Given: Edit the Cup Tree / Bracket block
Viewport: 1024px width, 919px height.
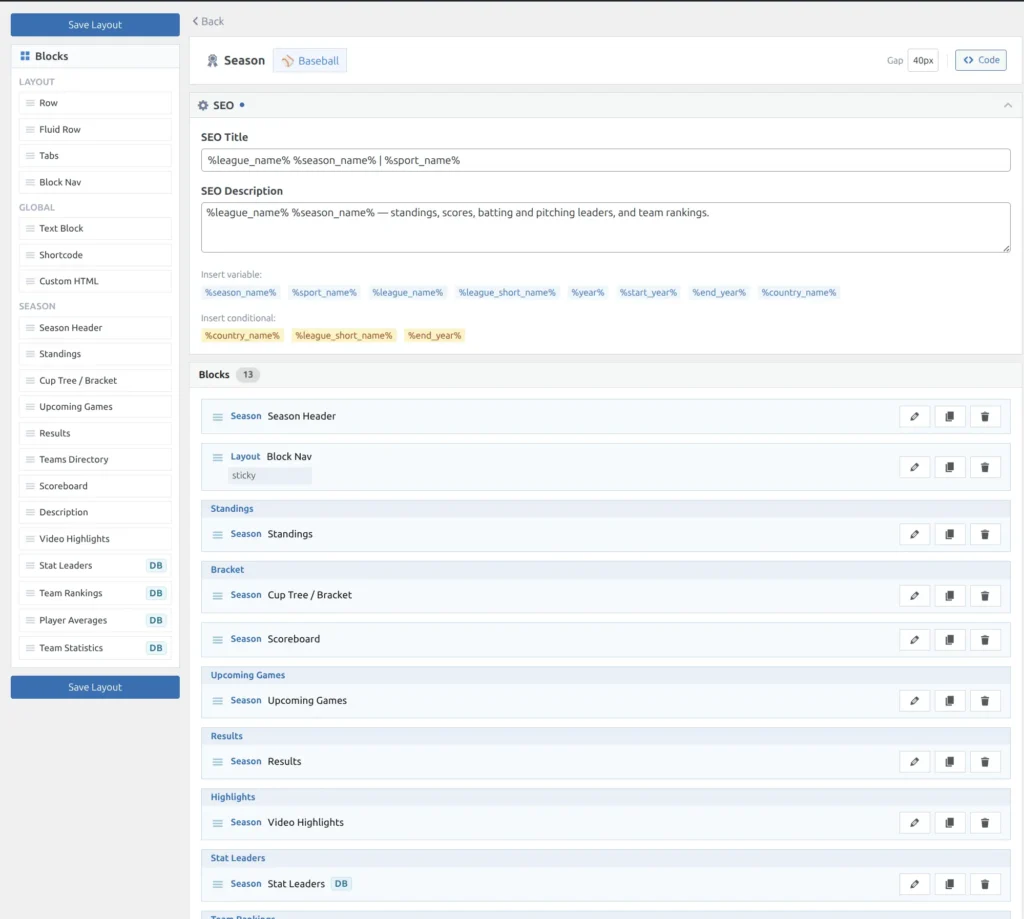Looking at the screenshot, I should [x=914, y=596].
